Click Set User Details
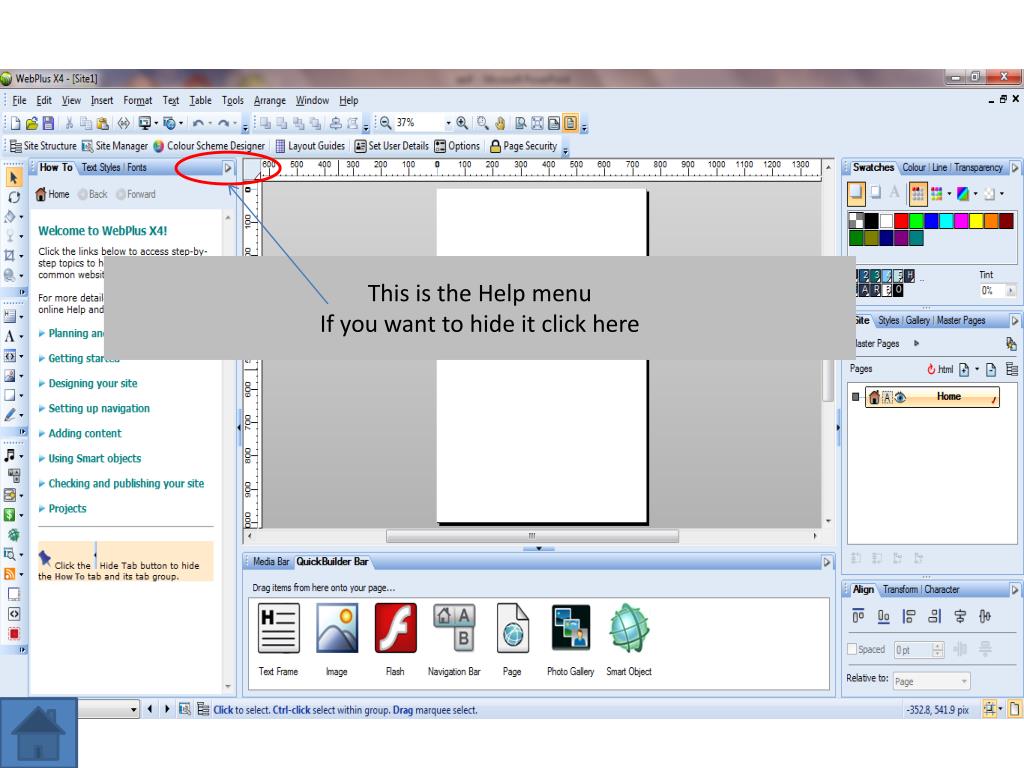This screenshot has height=768, width=1024. click(x=392, y=146)
